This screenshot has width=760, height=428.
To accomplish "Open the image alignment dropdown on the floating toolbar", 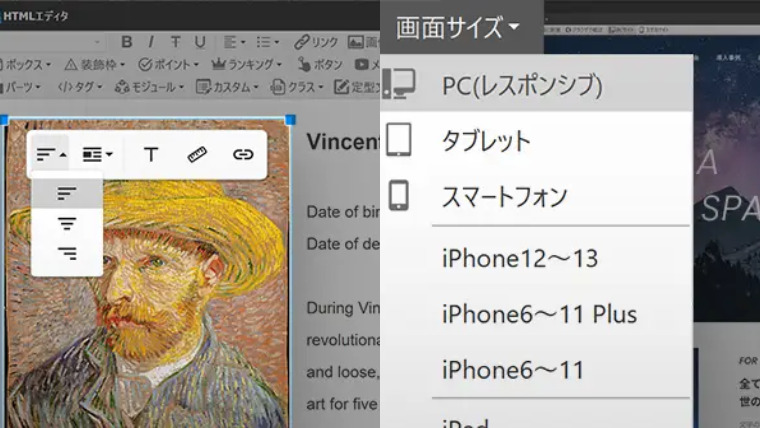I will (51, 155).
